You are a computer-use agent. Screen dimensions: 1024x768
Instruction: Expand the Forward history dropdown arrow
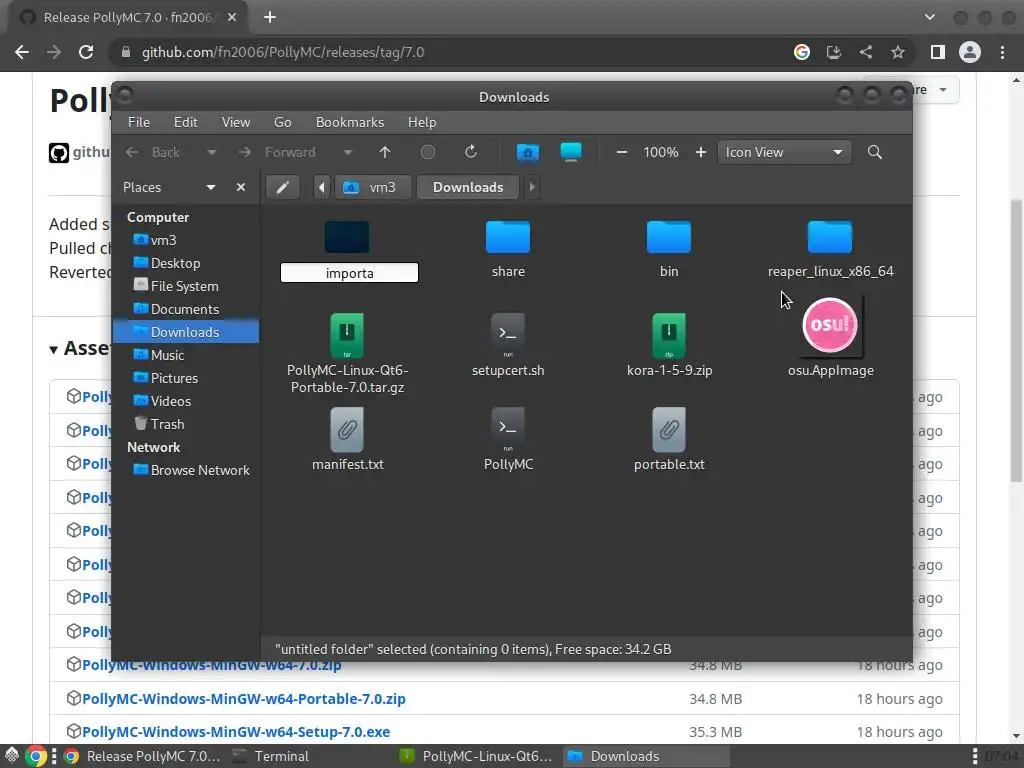click(348, 152)
